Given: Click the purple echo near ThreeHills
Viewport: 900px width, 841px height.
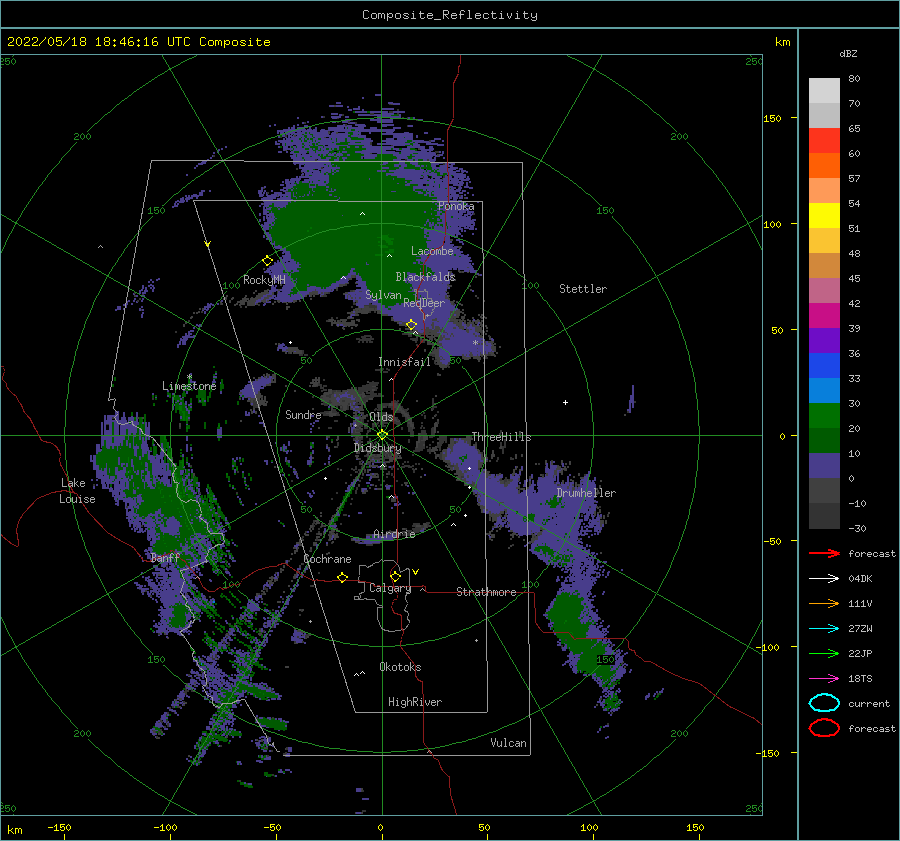Looking at the screenshot, I should coord(466,456).
